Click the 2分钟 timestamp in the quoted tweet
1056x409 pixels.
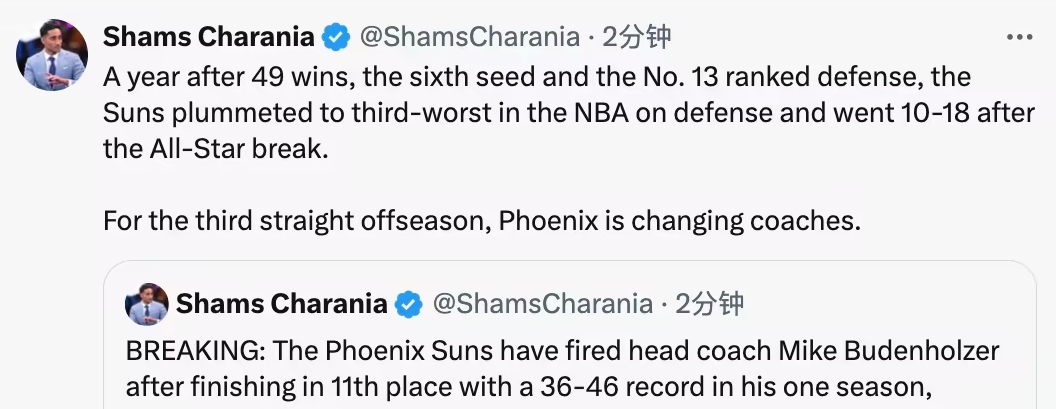point(709,303)
